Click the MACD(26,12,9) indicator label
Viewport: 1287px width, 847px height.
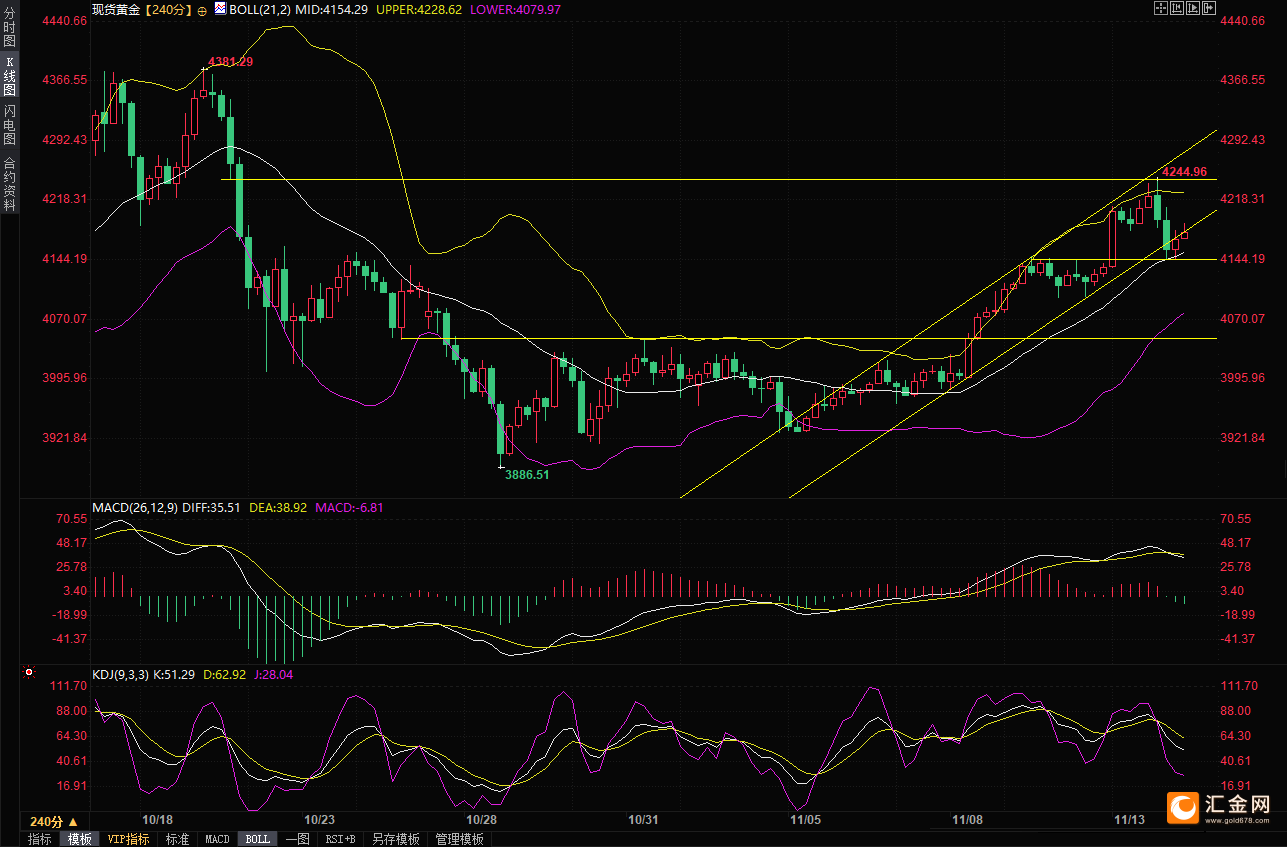pyautogui.click(x=135, y=507)
